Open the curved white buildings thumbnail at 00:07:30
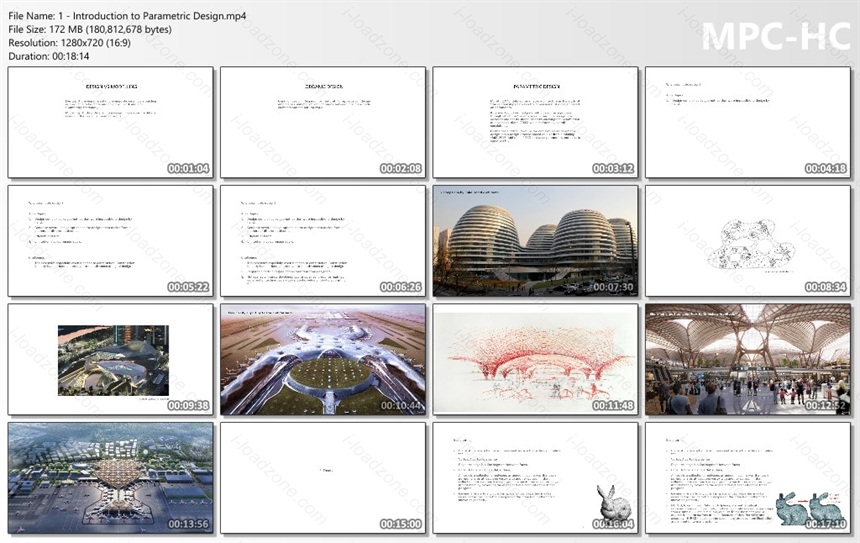Viewport: 860px width, 543px height. coord(535,241)
